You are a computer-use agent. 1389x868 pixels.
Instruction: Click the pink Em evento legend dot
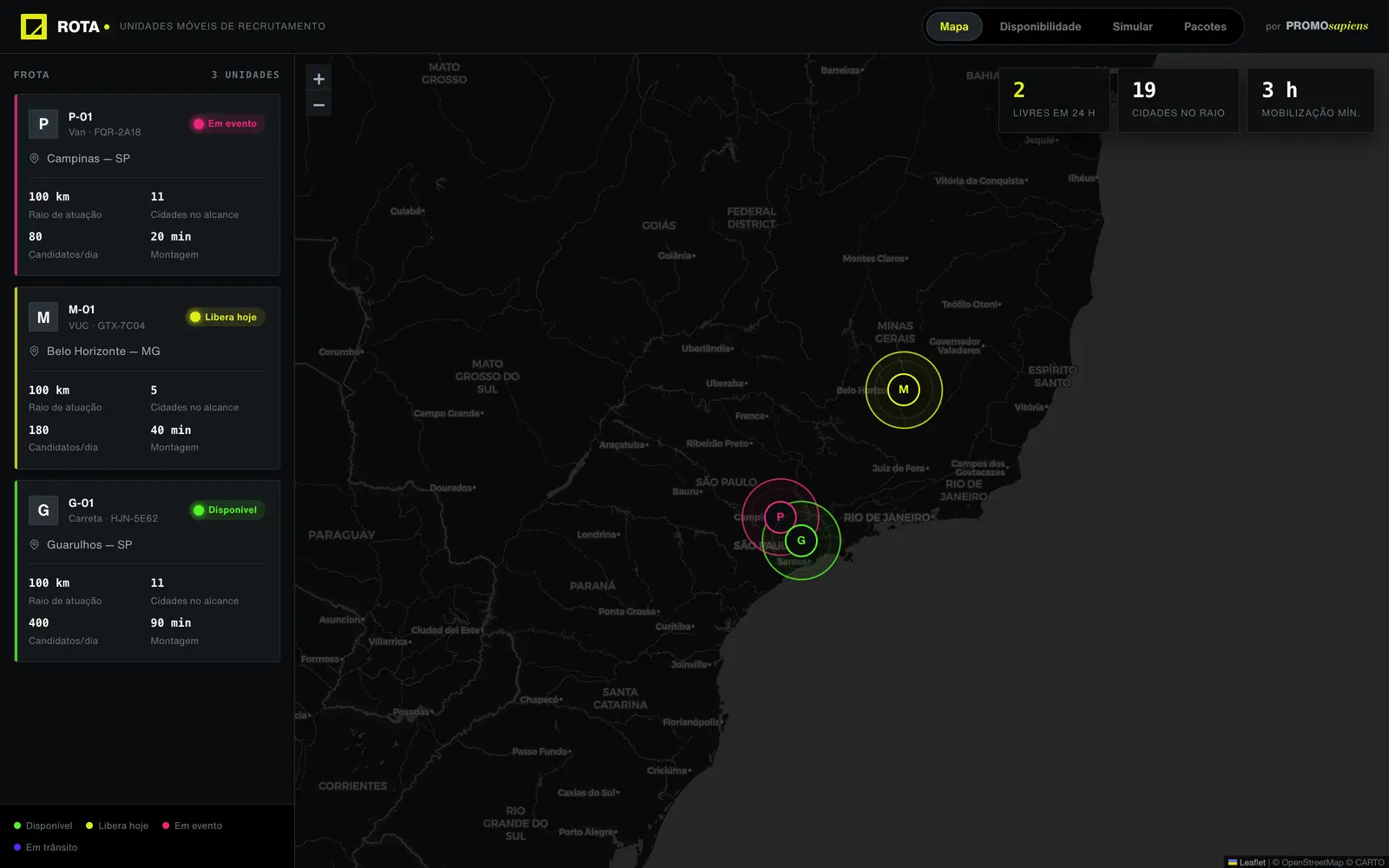click(166, 825)
